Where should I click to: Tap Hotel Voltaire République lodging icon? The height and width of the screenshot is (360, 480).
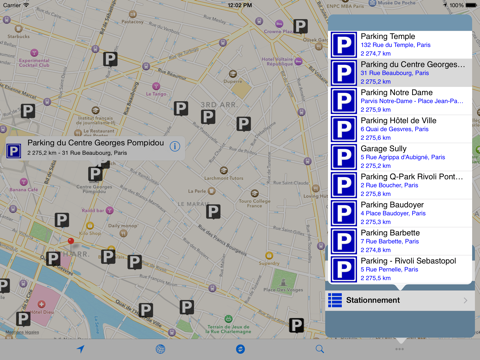(x=299, y=61)
